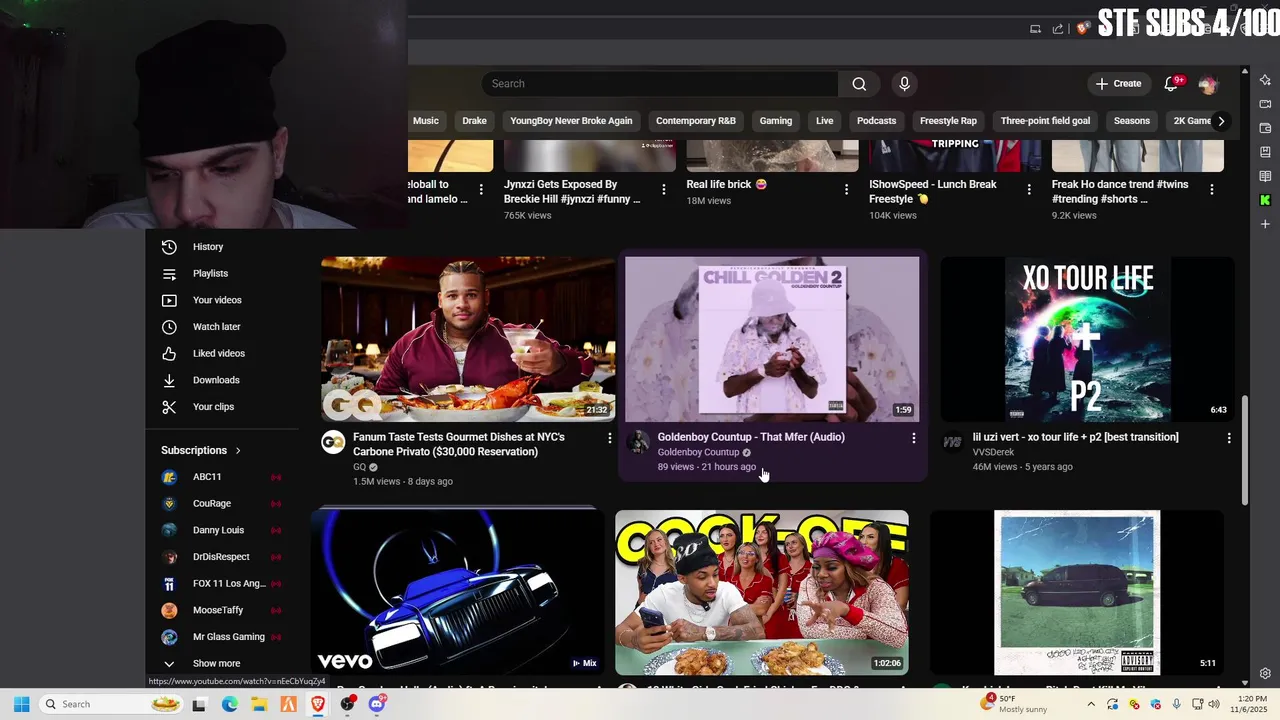Open options menu for Fanum Taste Tests video
Screen dimensions: 1280x720
609,438
